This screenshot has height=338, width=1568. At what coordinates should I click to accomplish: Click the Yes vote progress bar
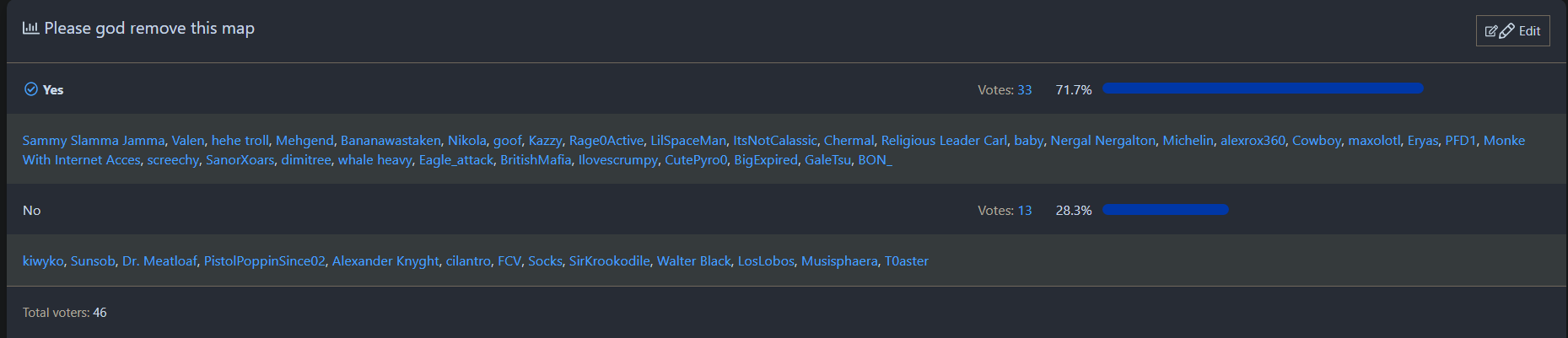[1263, 89]
